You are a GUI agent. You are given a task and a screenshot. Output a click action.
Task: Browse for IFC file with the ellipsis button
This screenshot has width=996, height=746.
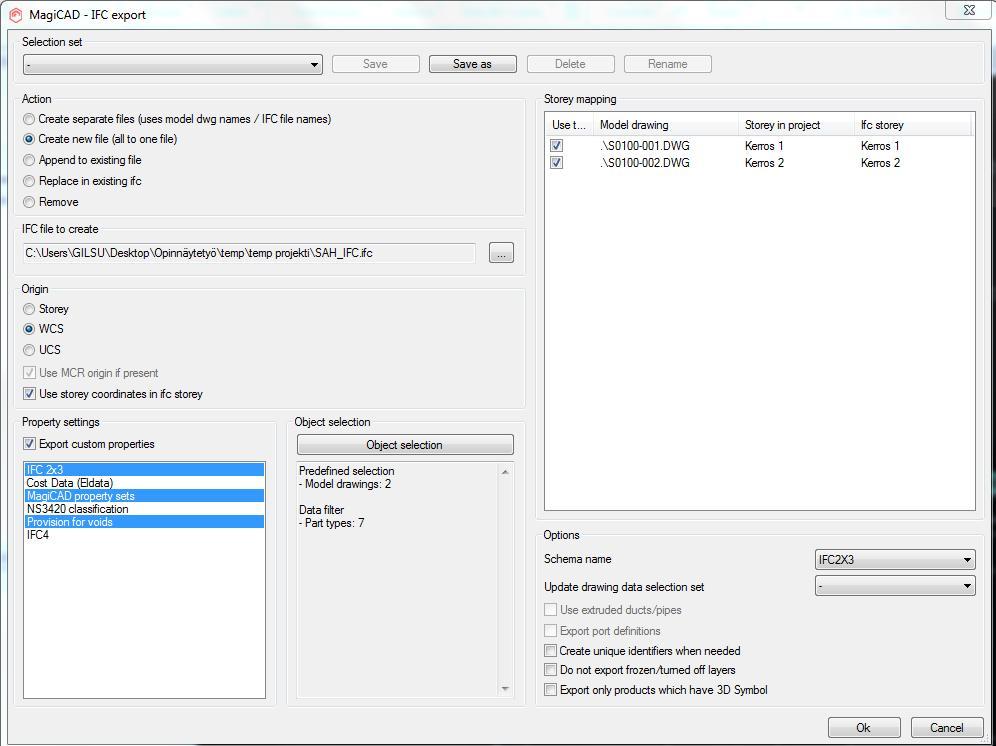click(x=501, y=253)
